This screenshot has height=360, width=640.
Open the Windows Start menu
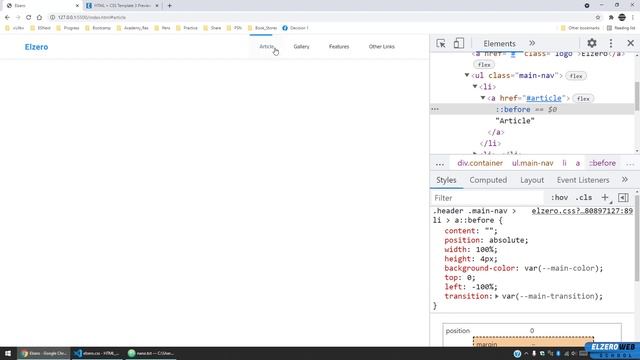[8, 353]
